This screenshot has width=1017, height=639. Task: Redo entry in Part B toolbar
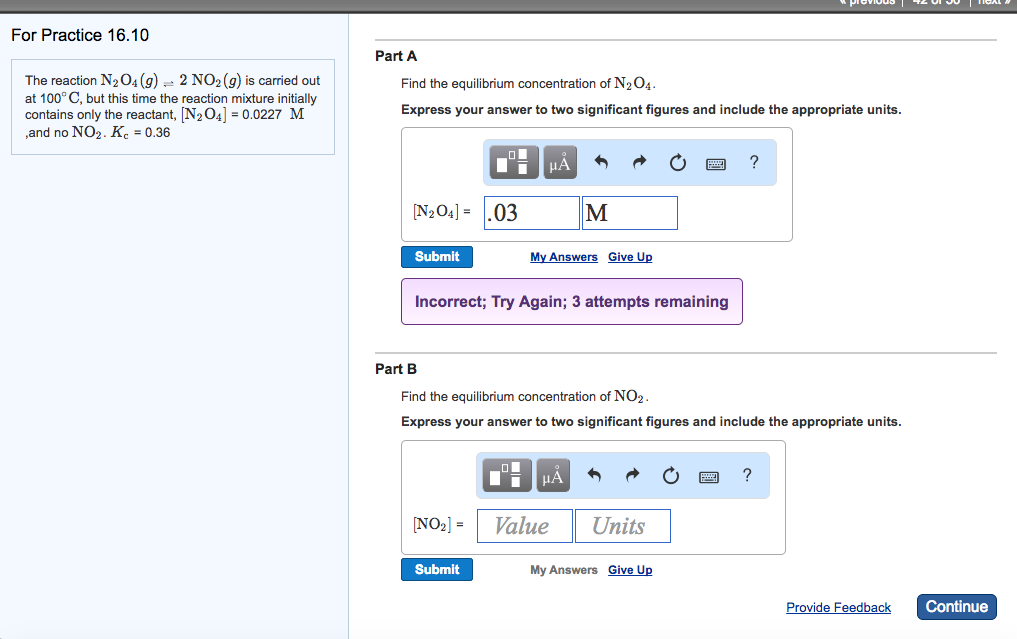[x=632, y=476]
